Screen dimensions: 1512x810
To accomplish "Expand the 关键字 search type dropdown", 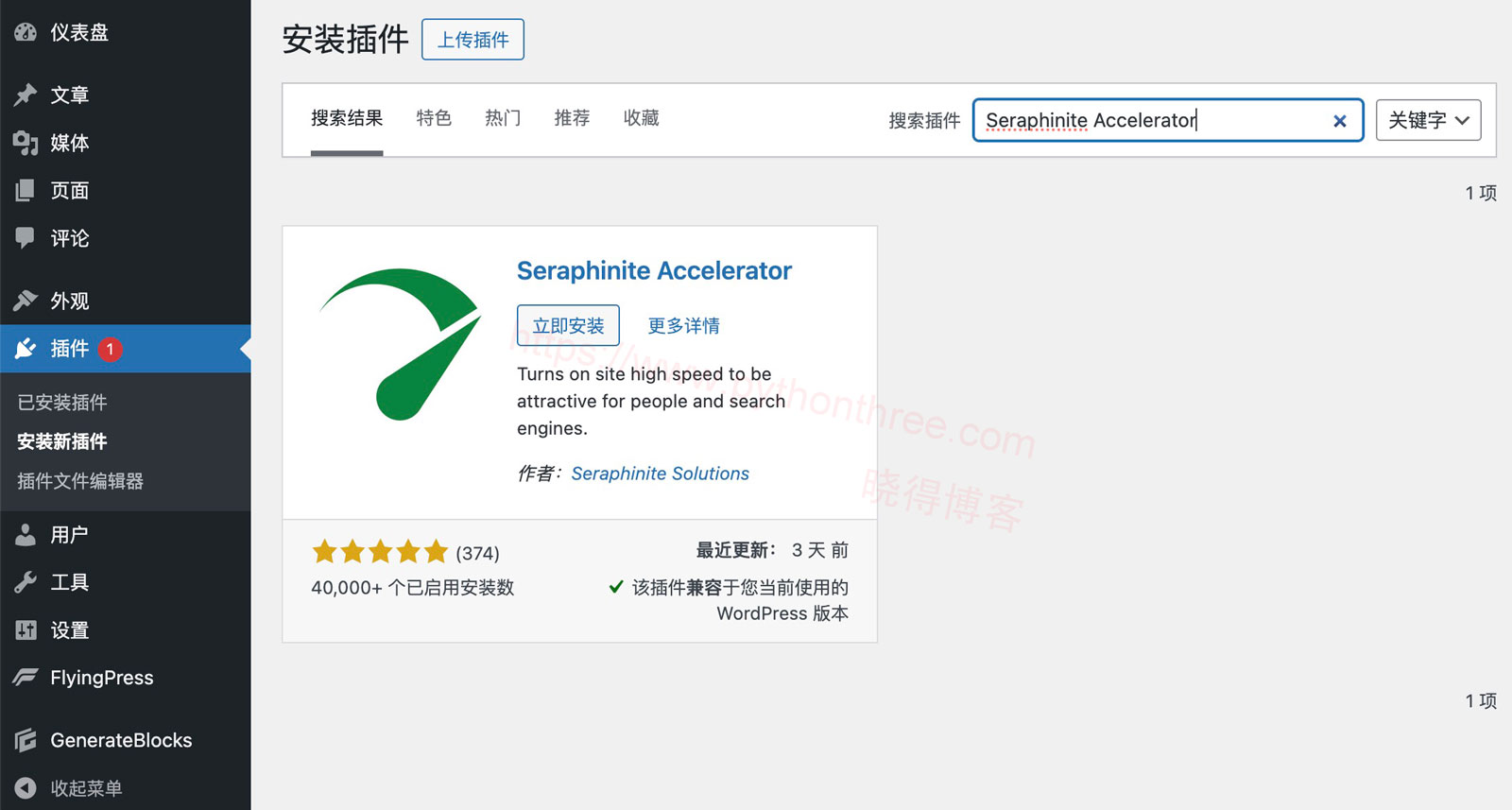I will point(1428,120).
